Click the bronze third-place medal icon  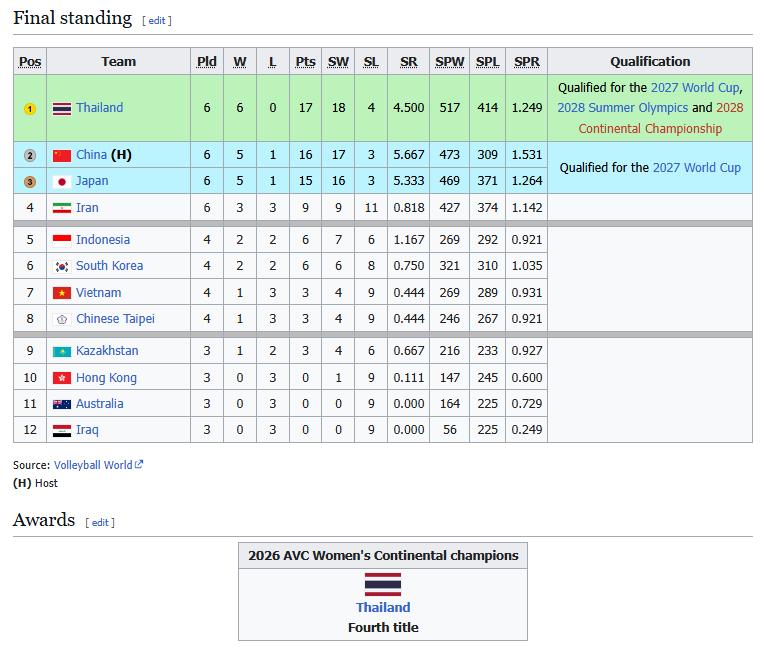(x=30, y=182)
